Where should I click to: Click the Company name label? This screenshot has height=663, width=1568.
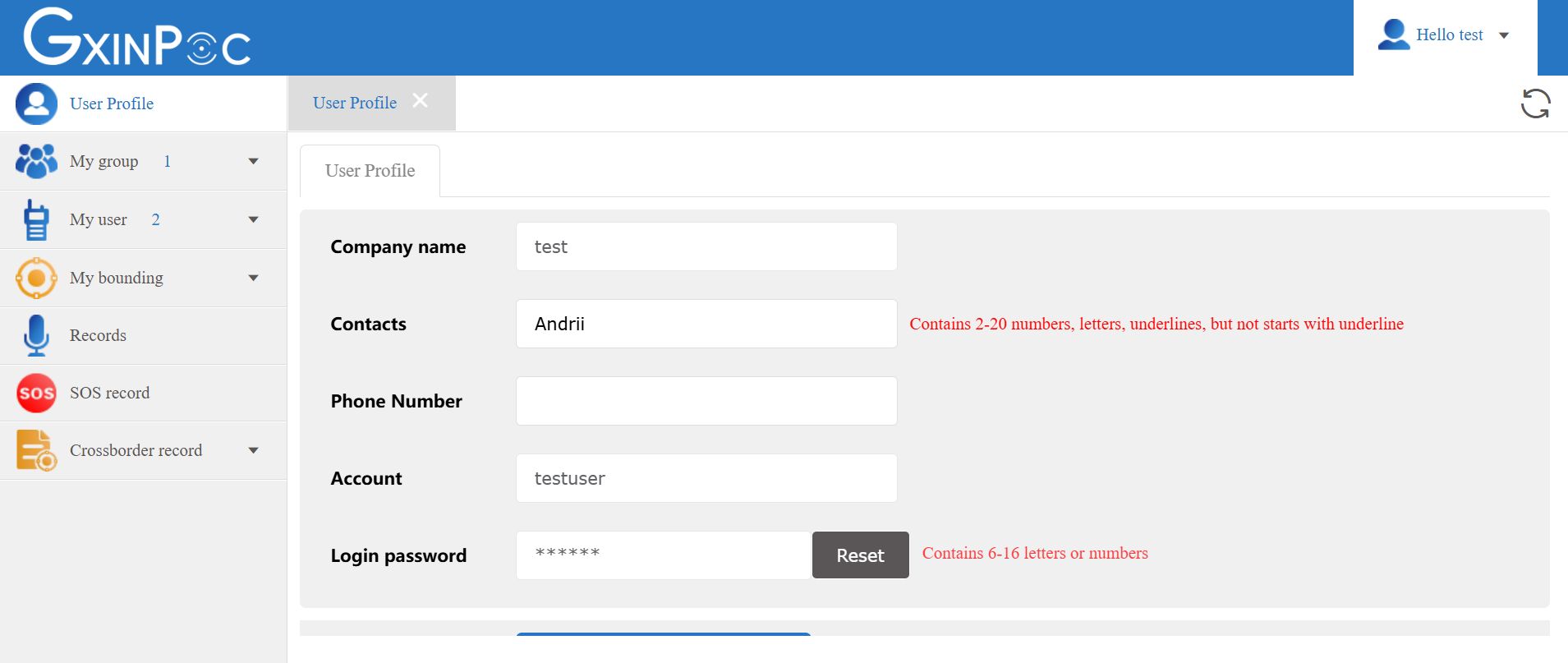coord(398,246)
